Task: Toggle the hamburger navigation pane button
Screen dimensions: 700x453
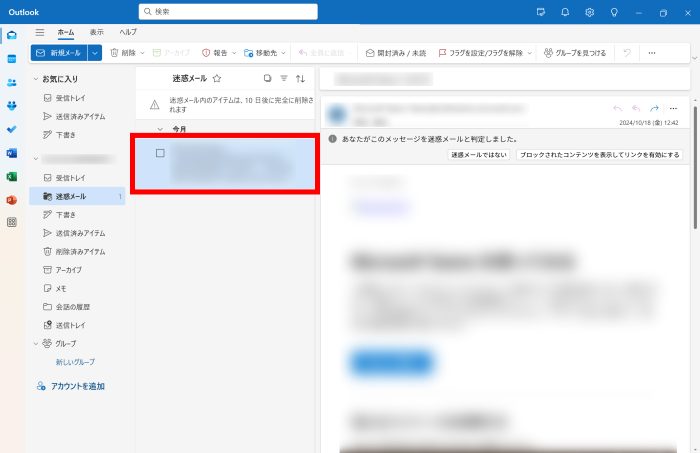Action: point(40,32)
